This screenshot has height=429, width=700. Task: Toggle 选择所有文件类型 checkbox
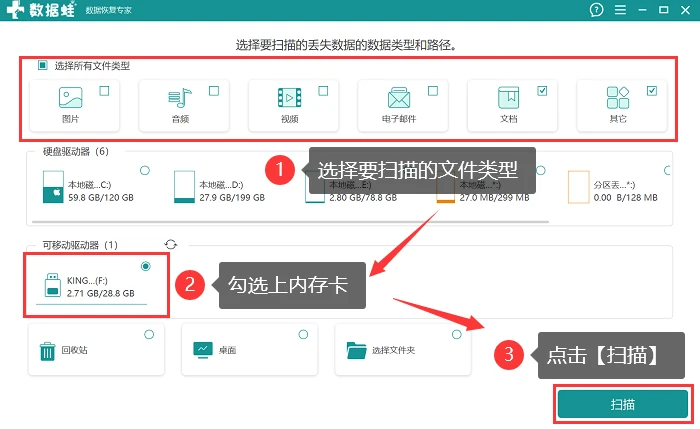click(x=42, y=66)
